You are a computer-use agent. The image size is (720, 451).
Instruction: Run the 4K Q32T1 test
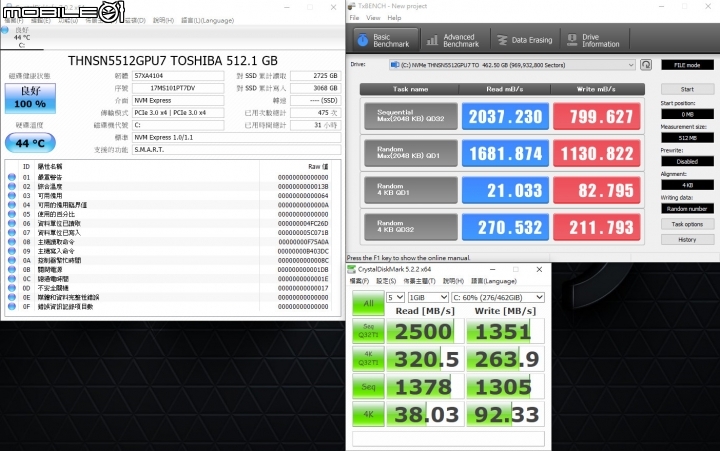368,359
